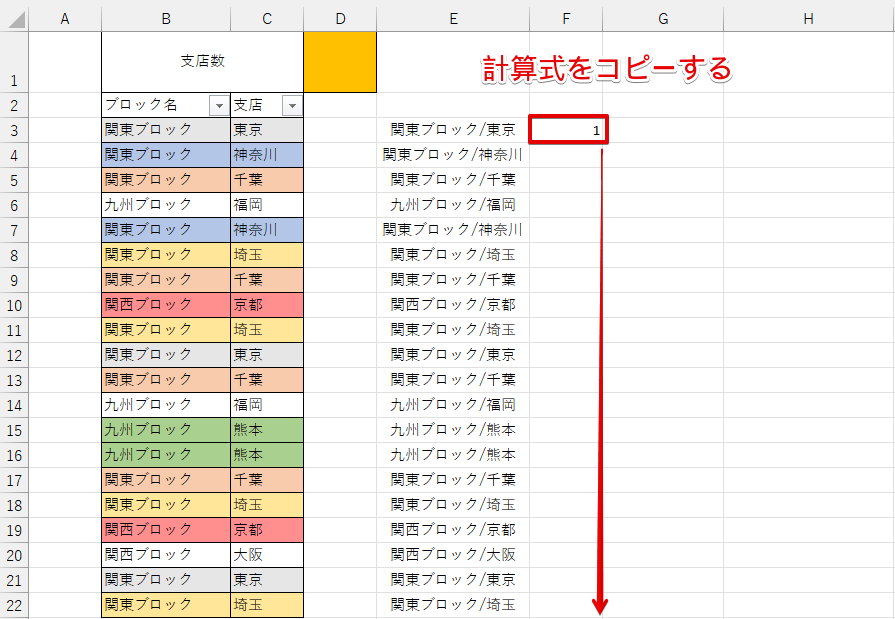Click 九州ブロック/福岡 in row 6
The width and height of the screenshot is (895, 619).
click(x=453, y=205)
